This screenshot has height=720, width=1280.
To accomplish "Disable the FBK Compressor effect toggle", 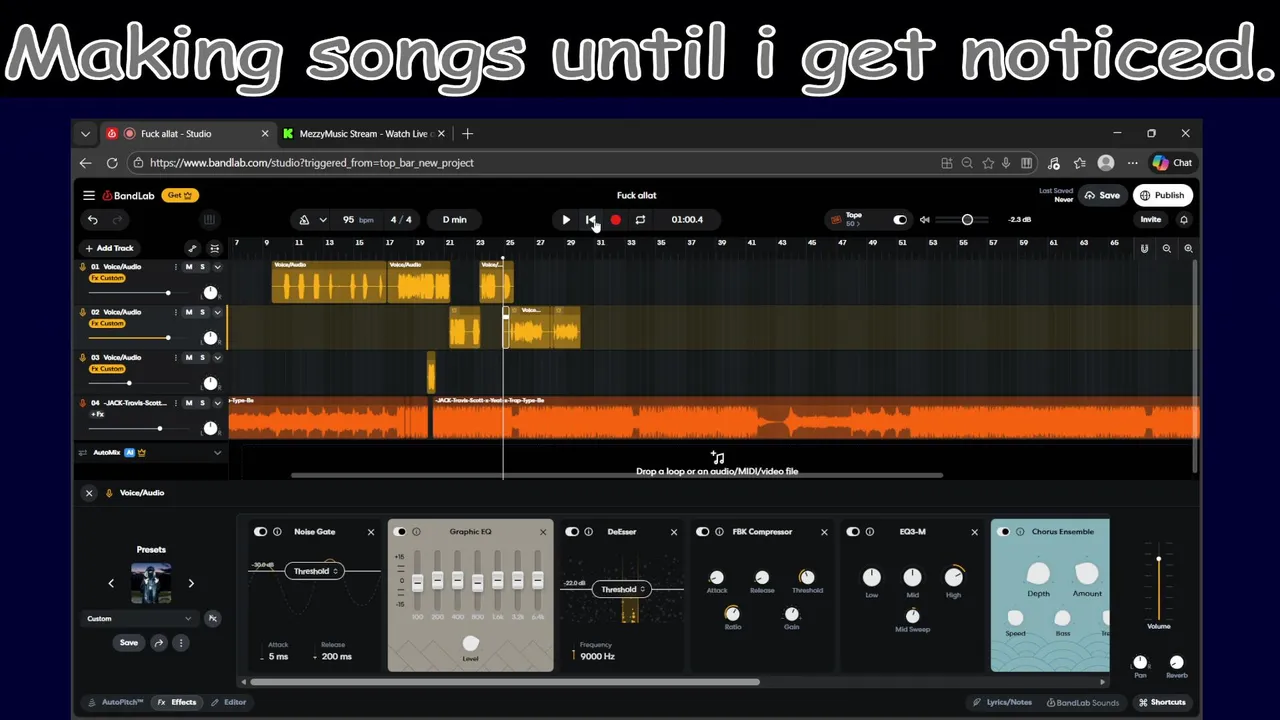I will [x=702, y=532].
